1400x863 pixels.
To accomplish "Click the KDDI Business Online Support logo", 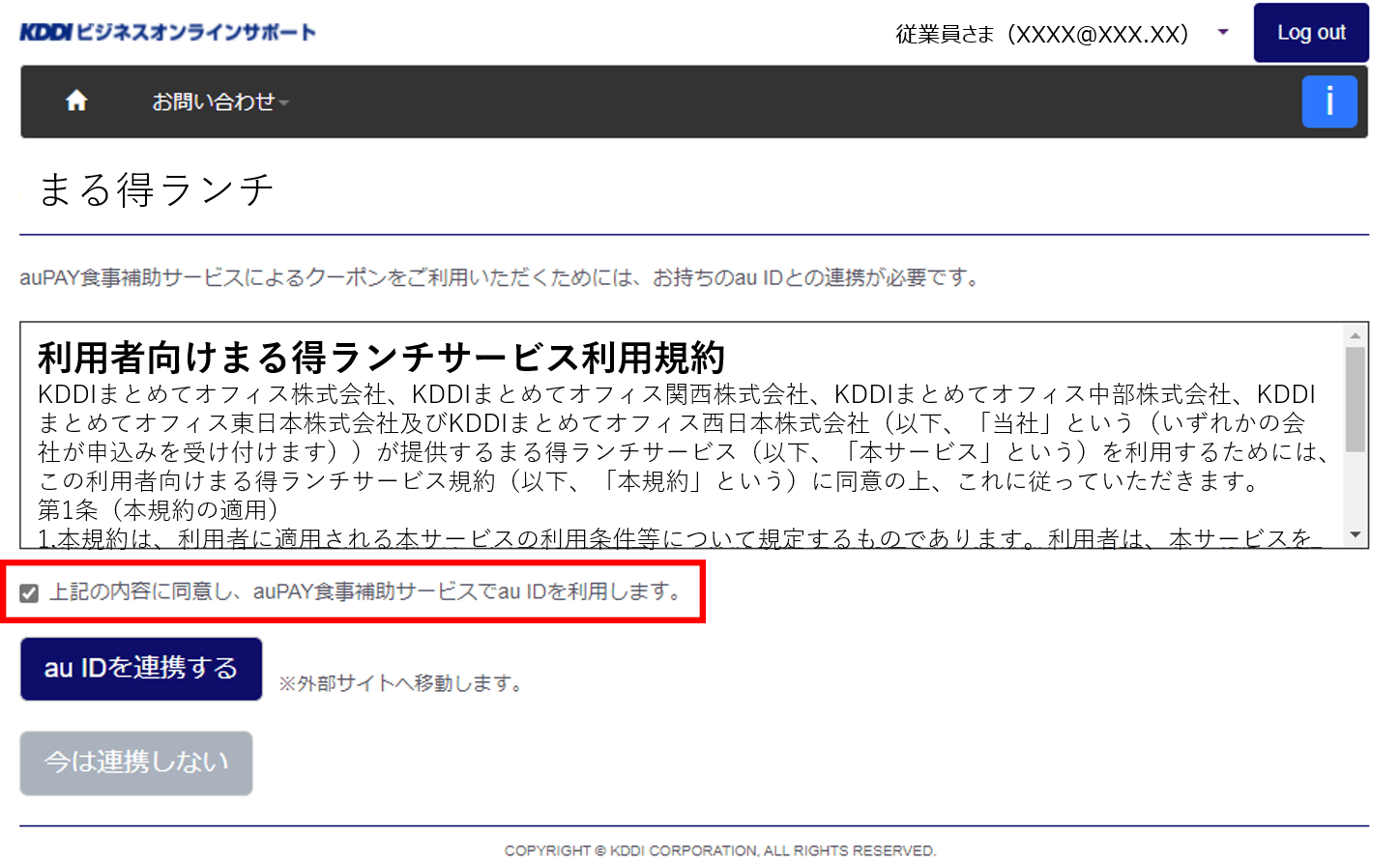I will pyautogui.click(x=167, y=32).
